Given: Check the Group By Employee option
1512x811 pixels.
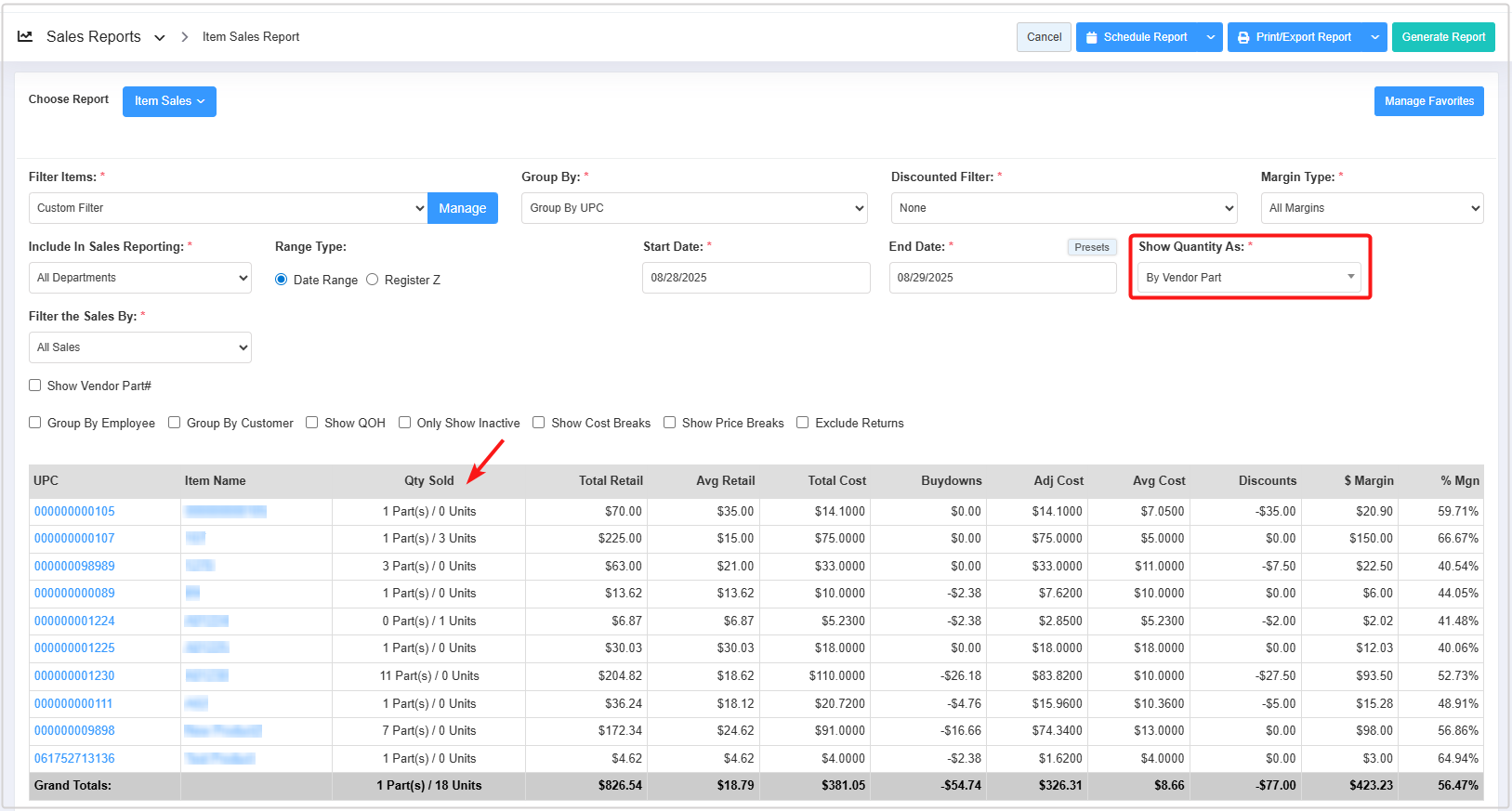Looking at the screenshot, I should pos(35,423).
